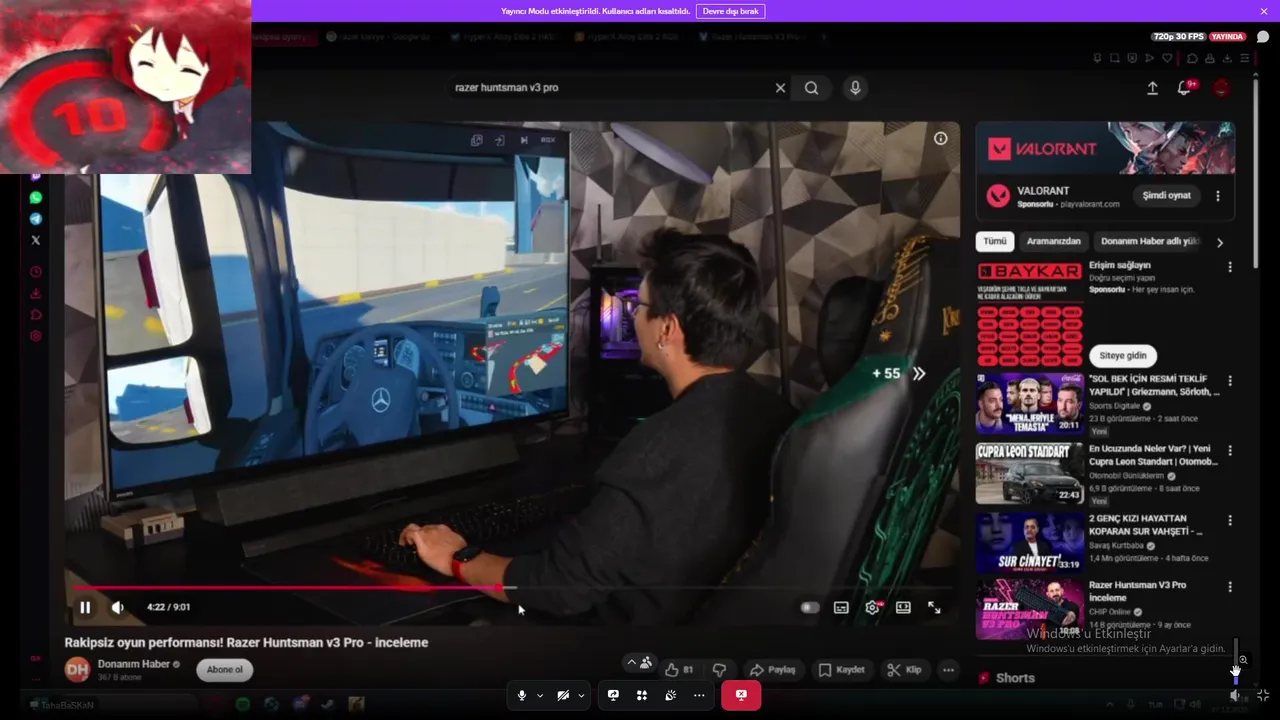Open the Donanım Haber channel name link
Image resolution: width=1280 pixels, height=720 pixels.
[134, 664]
